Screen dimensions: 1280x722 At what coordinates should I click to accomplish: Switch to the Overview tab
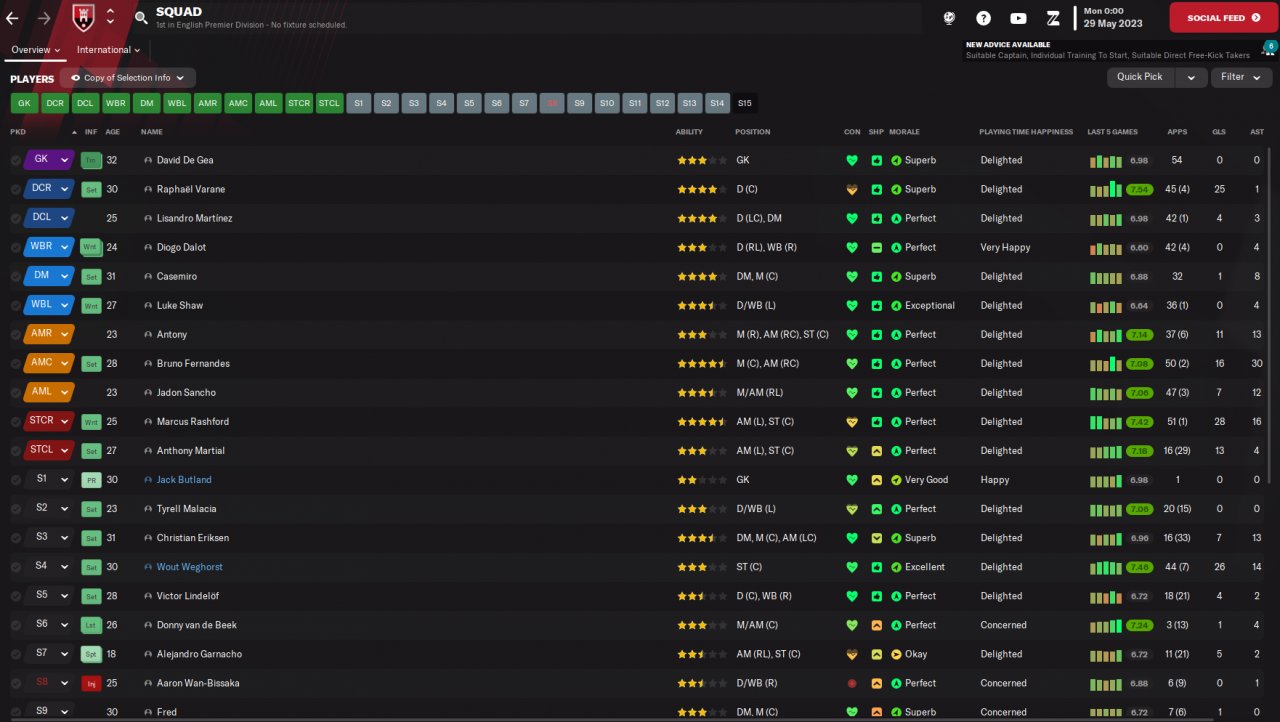click(x=35, y=50)
